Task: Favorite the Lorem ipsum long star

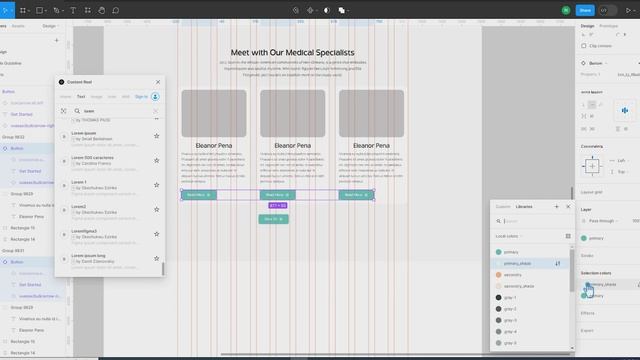Action: tap(156, 258)
